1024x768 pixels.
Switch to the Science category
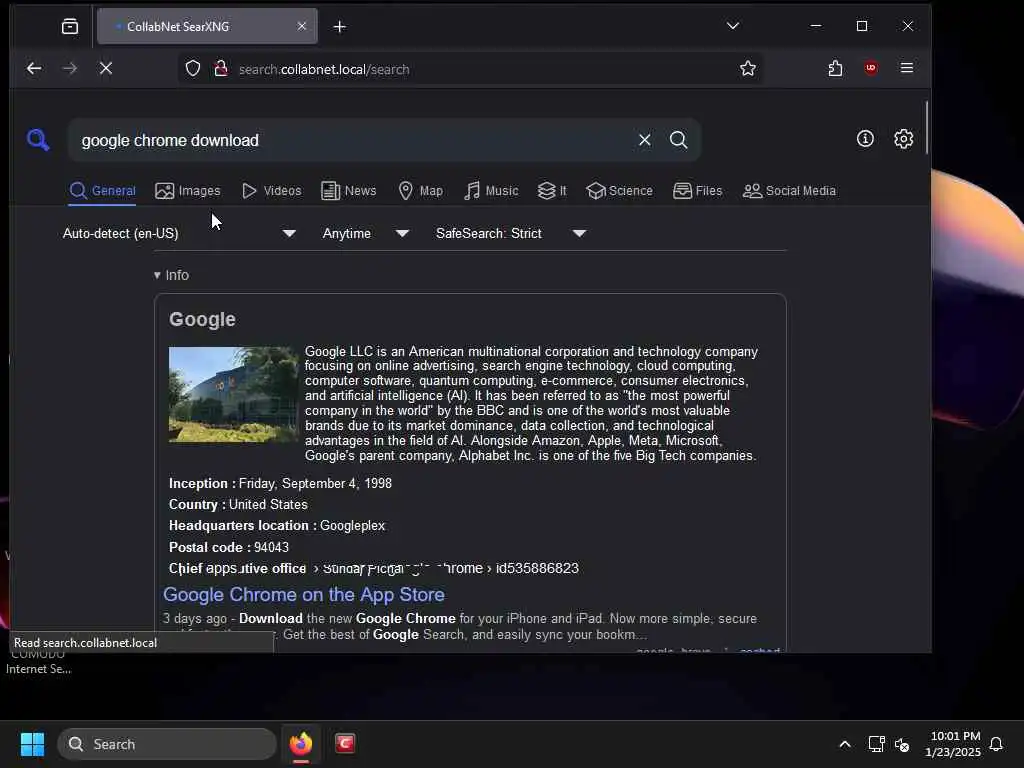(619, 191)
